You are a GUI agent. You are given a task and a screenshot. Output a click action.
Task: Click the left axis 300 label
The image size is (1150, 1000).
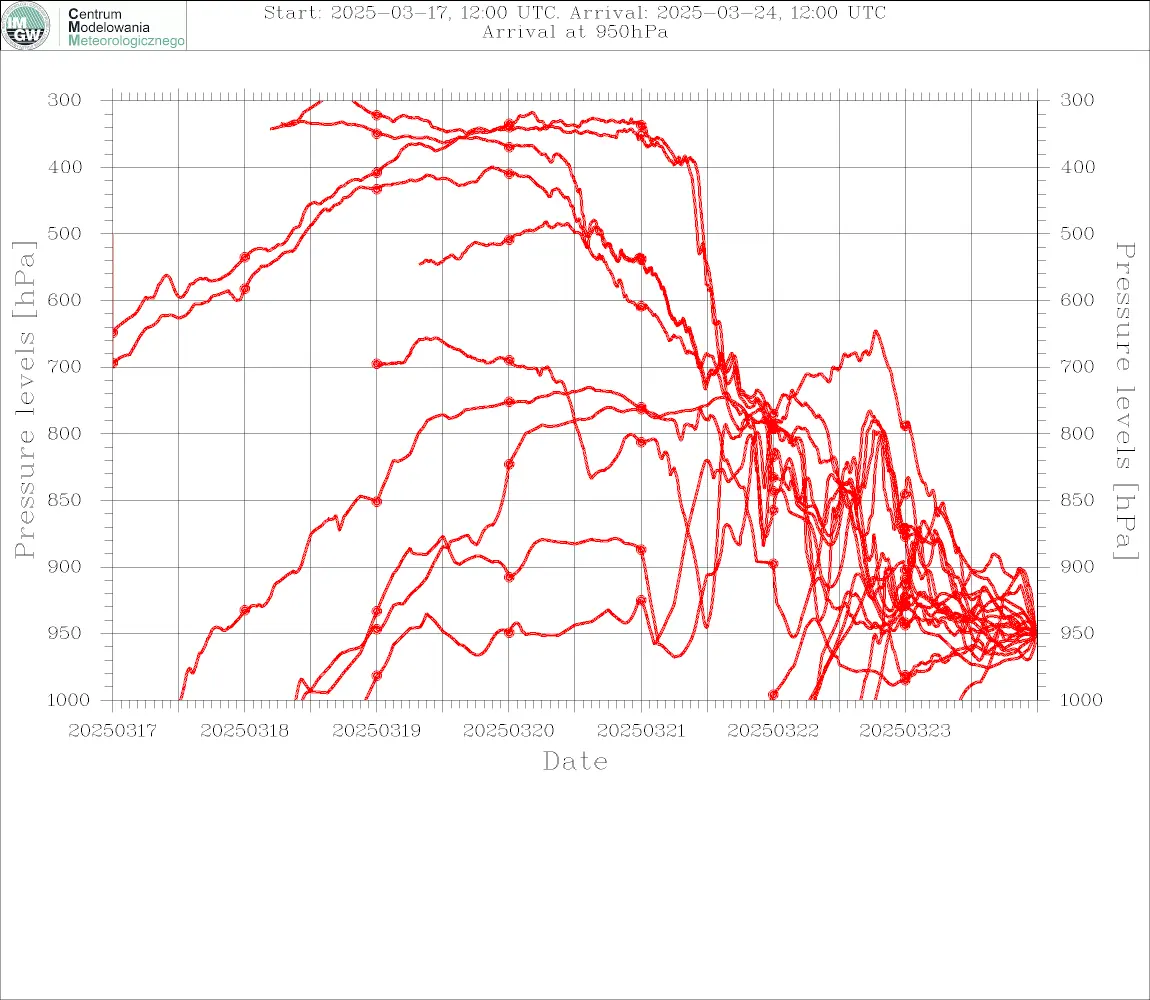[65, 100]
